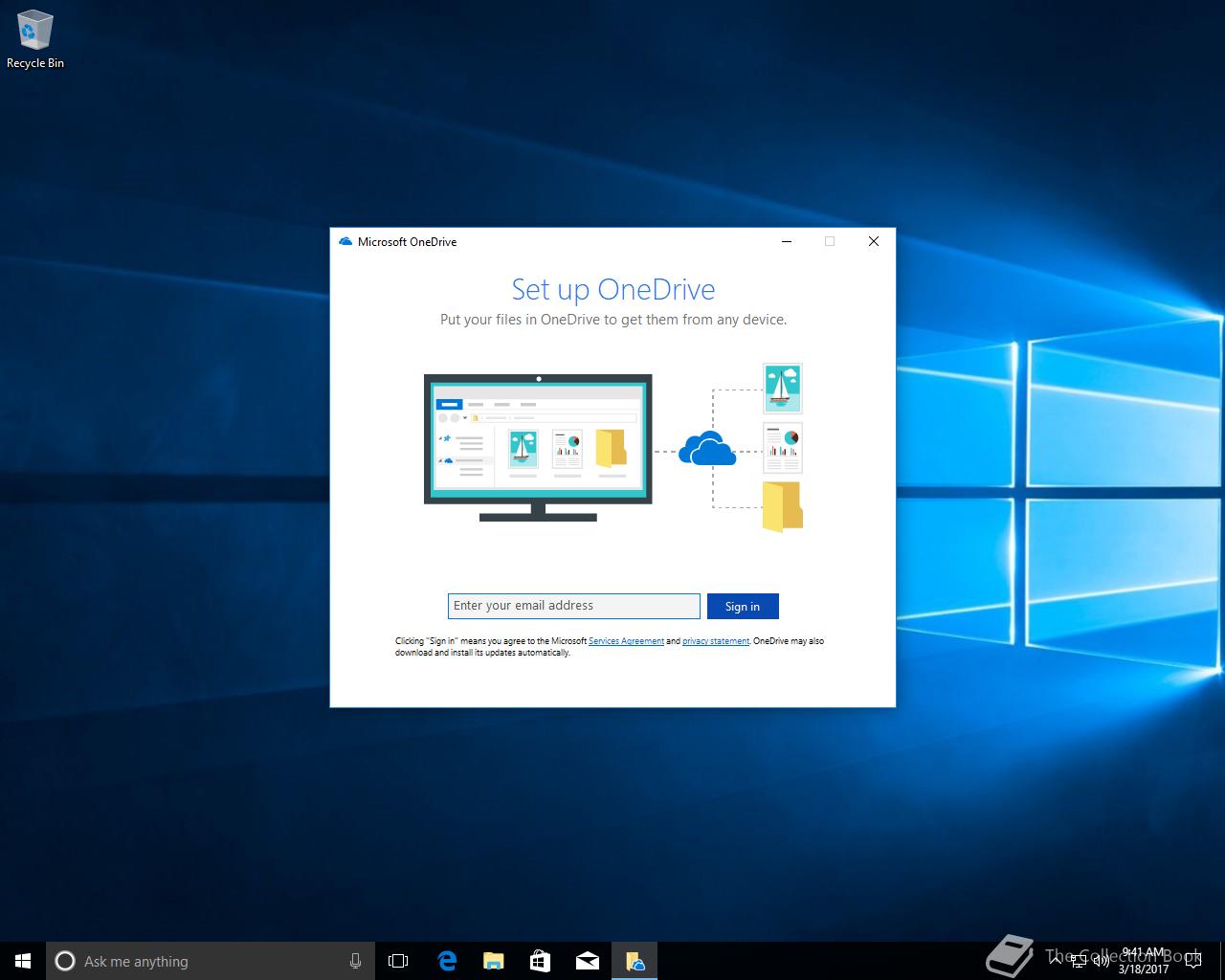Open the Windows Store taskbar icon

pyautogui.click(x=540, y=961)
